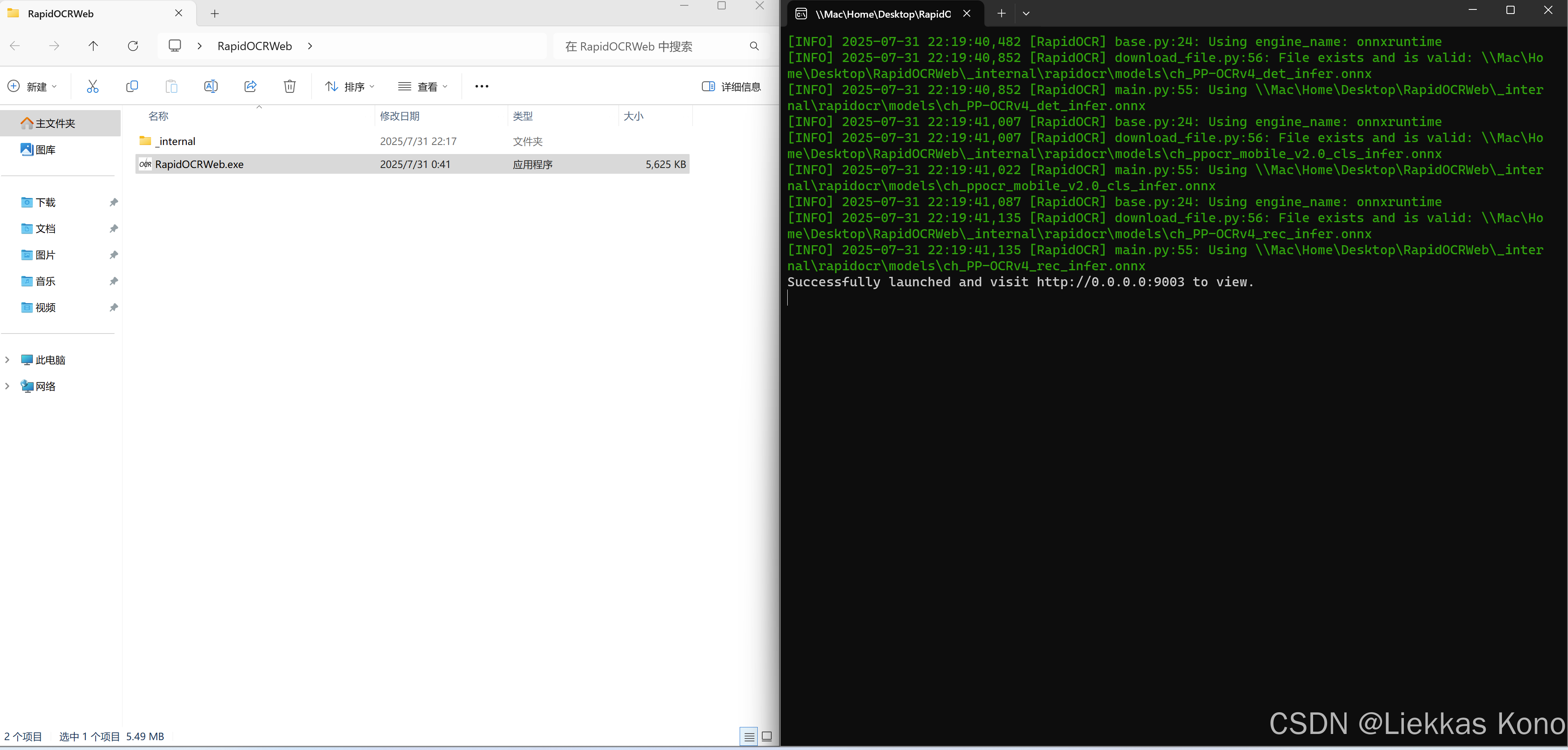1568x750 pixels.
Task: Click the _internal folder icon
Action: coord(145,141)
